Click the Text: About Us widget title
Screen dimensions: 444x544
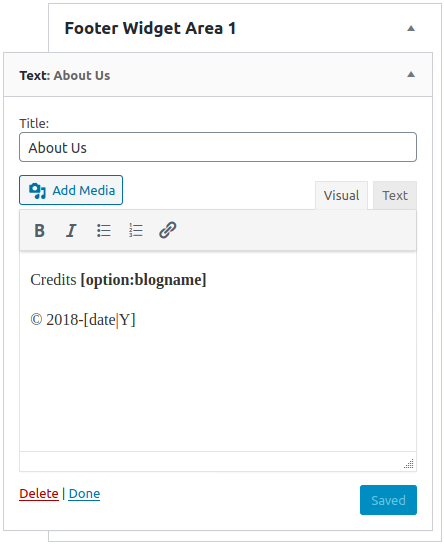point(65,75)
